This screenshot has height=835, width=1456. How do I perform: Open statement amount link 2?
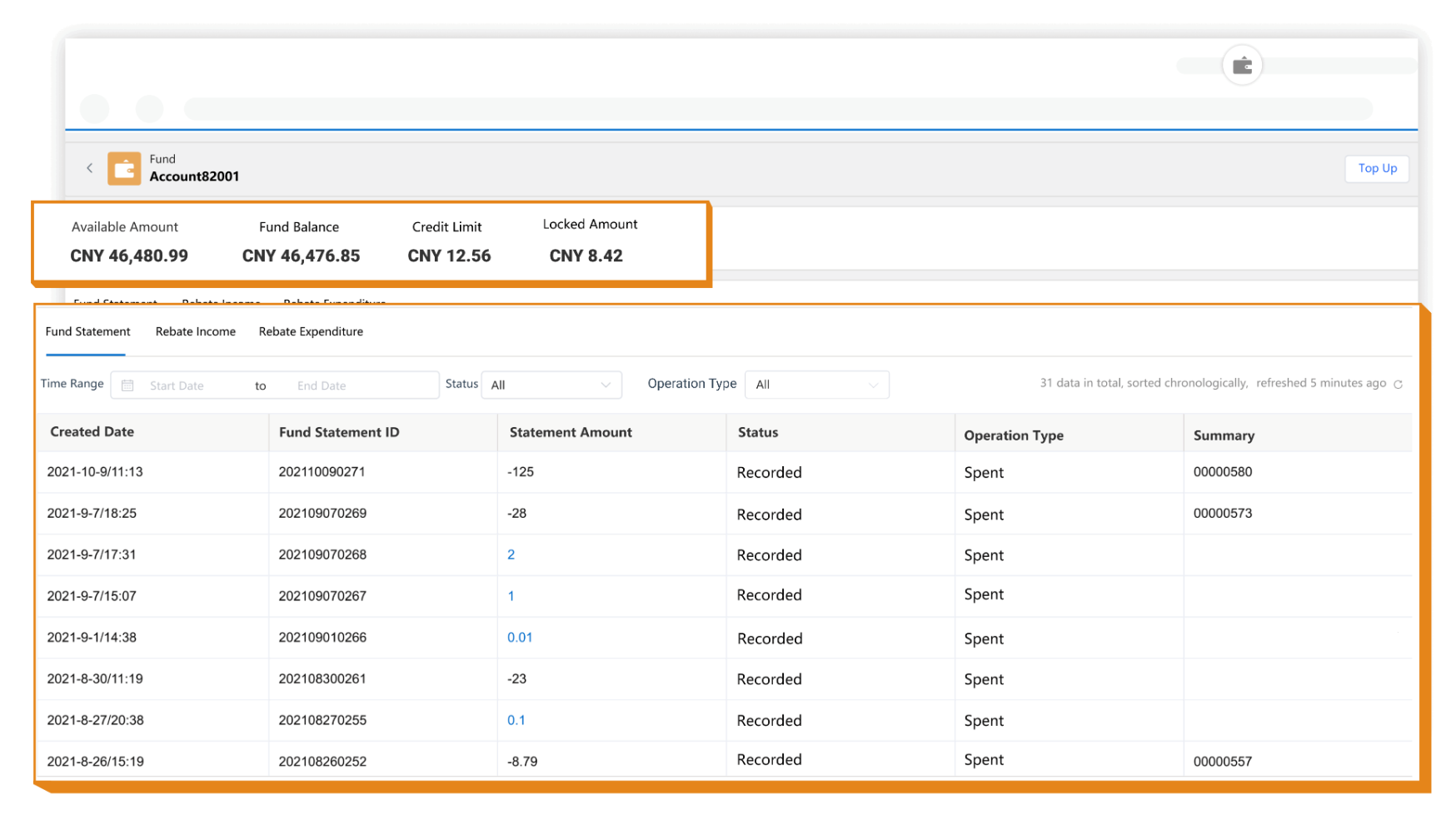pyautogui.click(x=511, y=555)
